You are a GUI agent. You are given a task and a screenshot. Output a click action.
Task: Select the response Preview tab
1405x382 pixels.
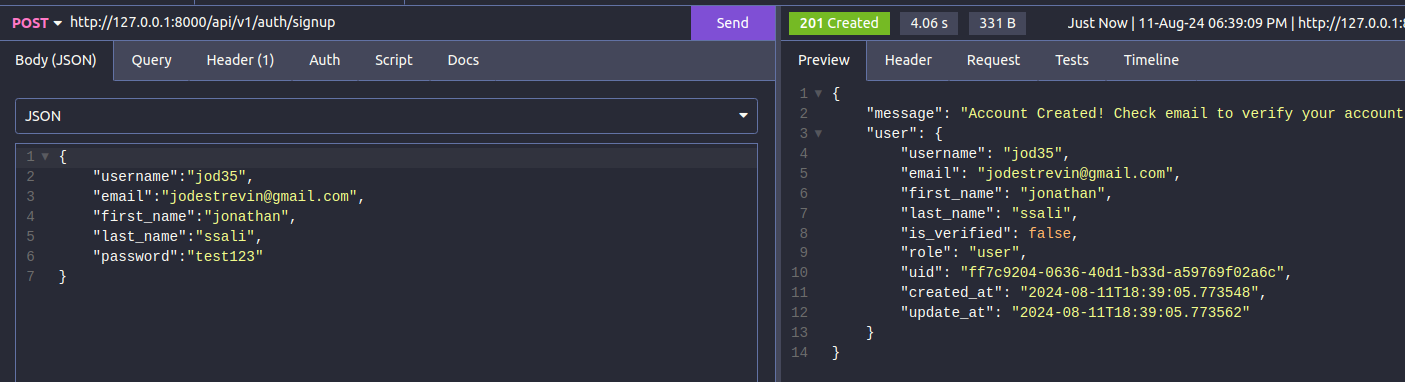click(823, 60)
